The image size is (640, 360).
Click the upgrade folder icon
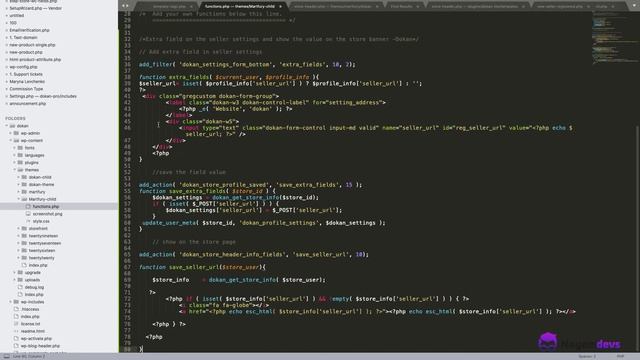(x=20, y=273)
